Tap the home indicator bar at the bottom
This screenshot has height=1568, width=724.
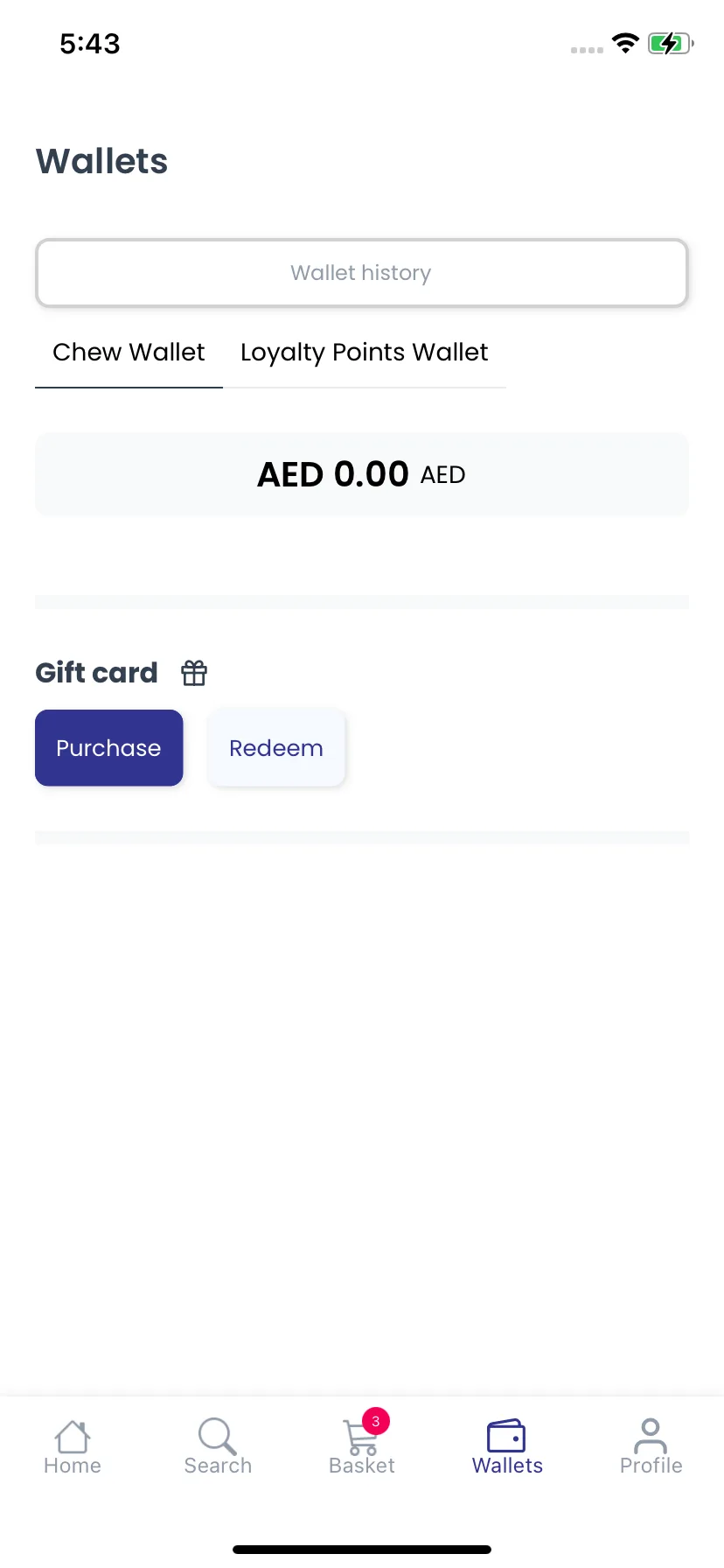362,1550
